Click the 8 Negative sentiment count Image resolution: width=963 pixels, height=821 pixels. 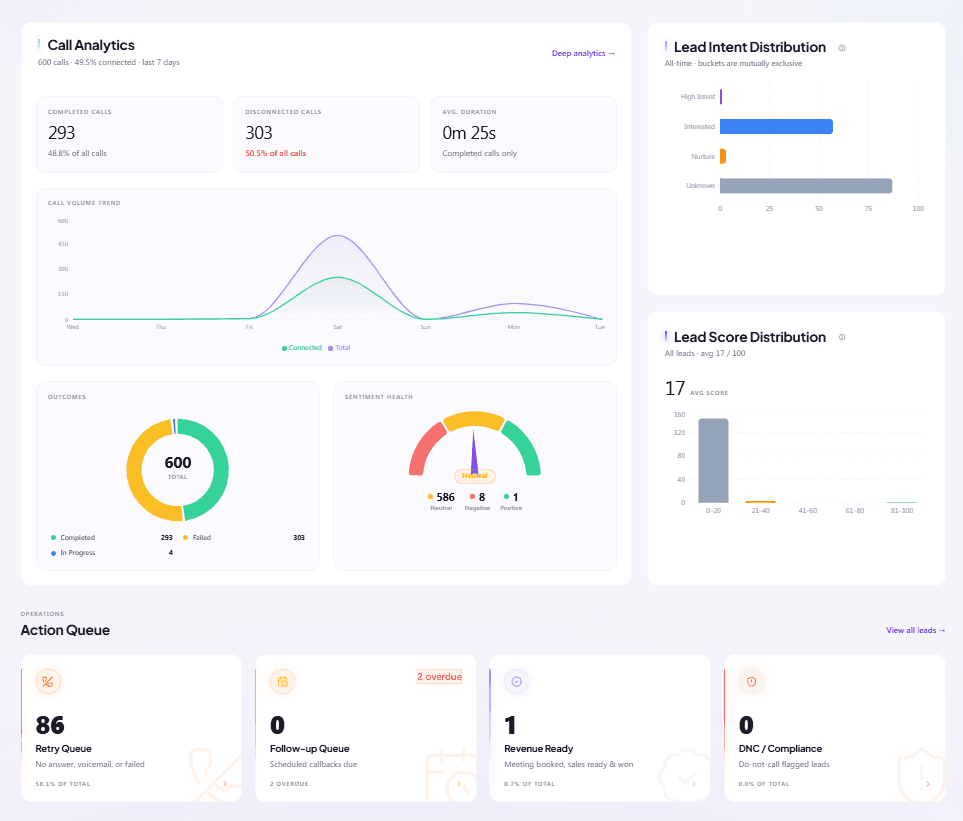(x=482, y=497)
